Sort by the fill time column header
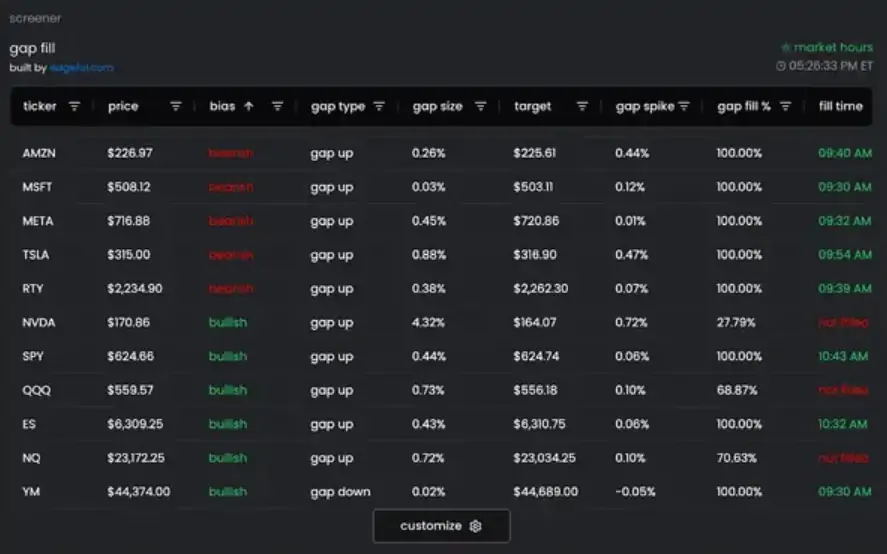 coord(841,106)
